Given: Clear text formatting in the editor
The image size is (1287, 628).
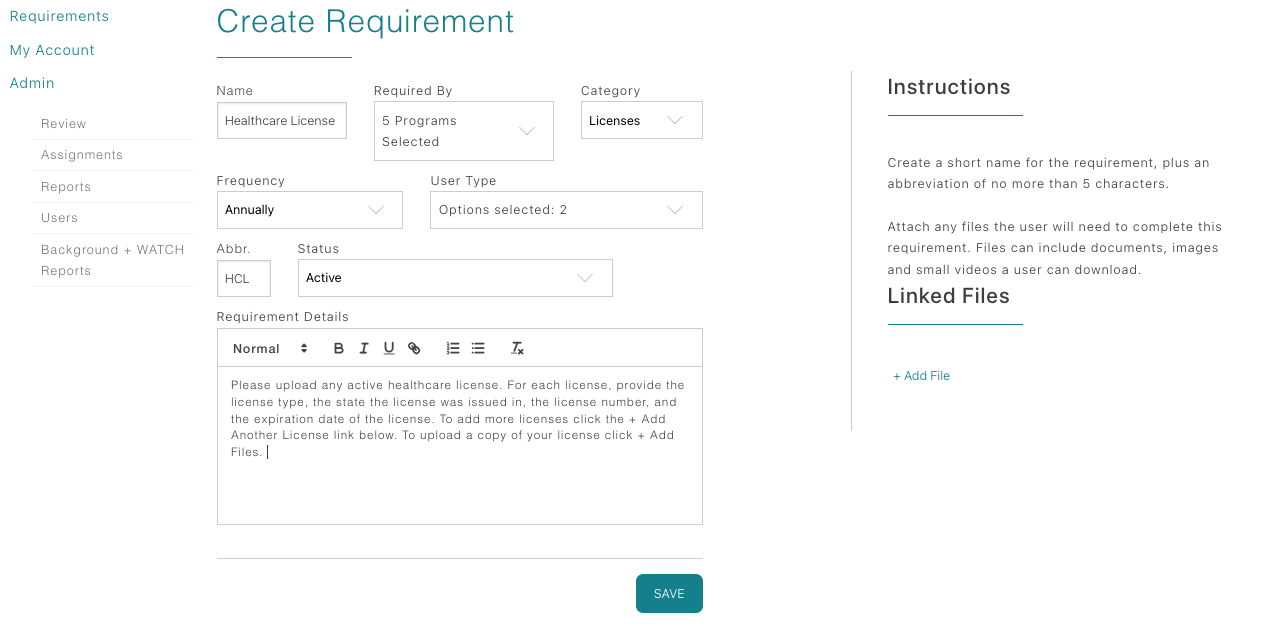Looking at the screenshot, I should tap(517, 348).
